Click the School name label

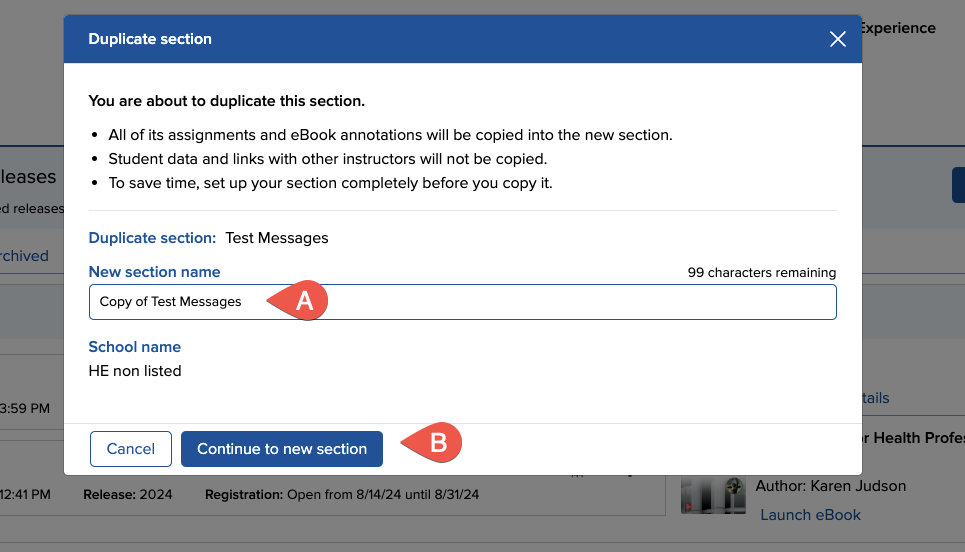point(134,347)
